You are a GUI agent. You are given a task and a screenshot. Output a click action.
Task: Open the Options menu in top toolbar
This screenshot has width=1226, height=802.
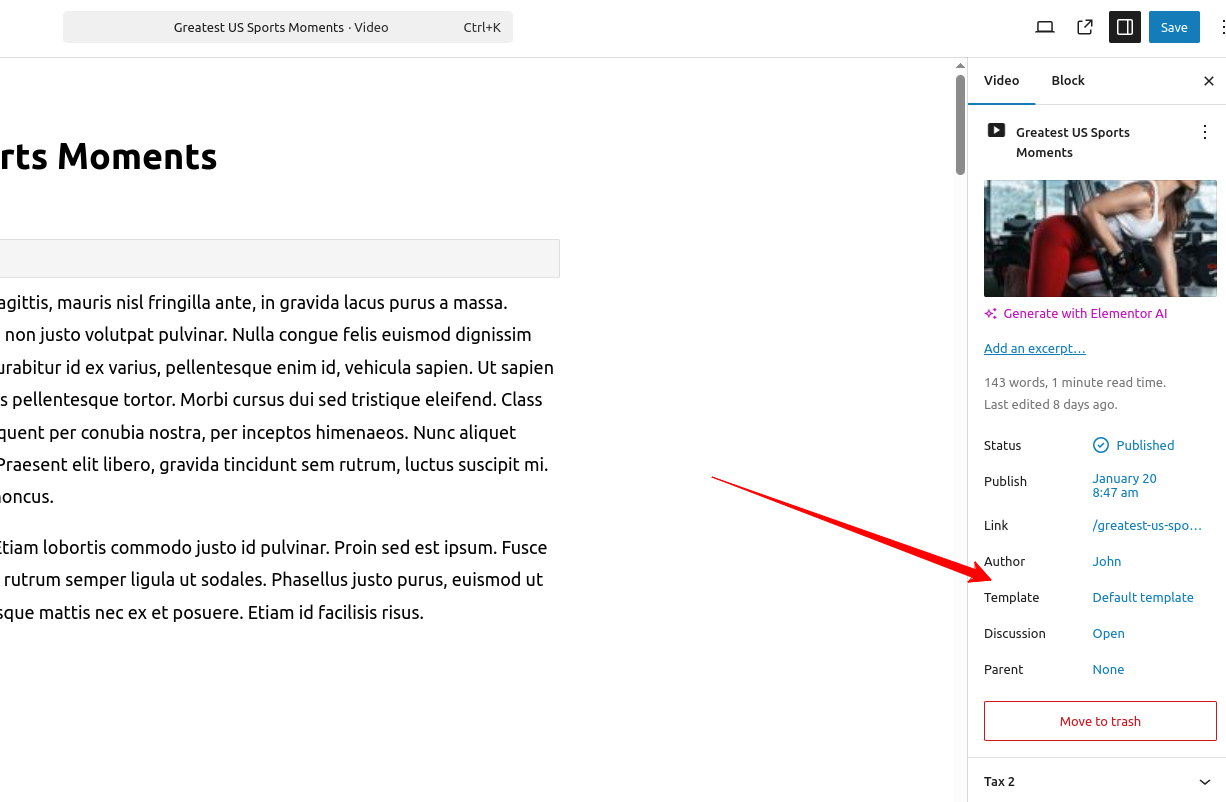click(1221, 27)
